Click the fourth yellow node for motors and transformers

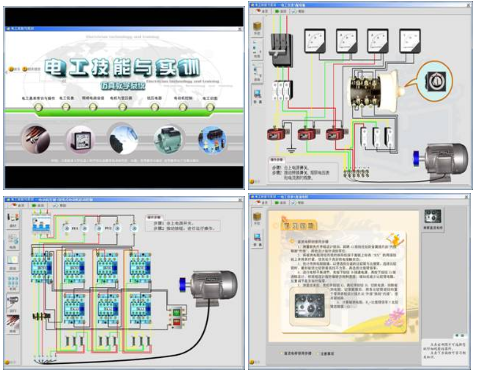click(123, 107)
